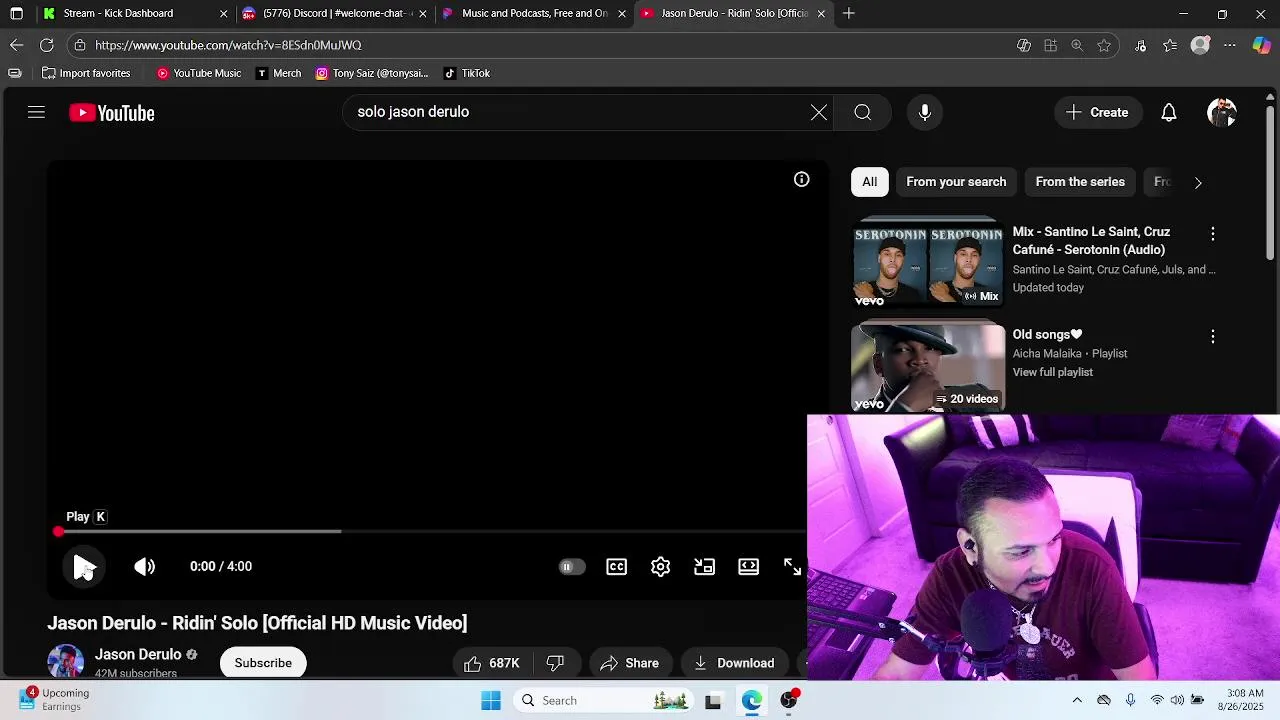1280x720 pixels.
Task: Click 'View full playlist' link
Action: [x=1052, y=372]
